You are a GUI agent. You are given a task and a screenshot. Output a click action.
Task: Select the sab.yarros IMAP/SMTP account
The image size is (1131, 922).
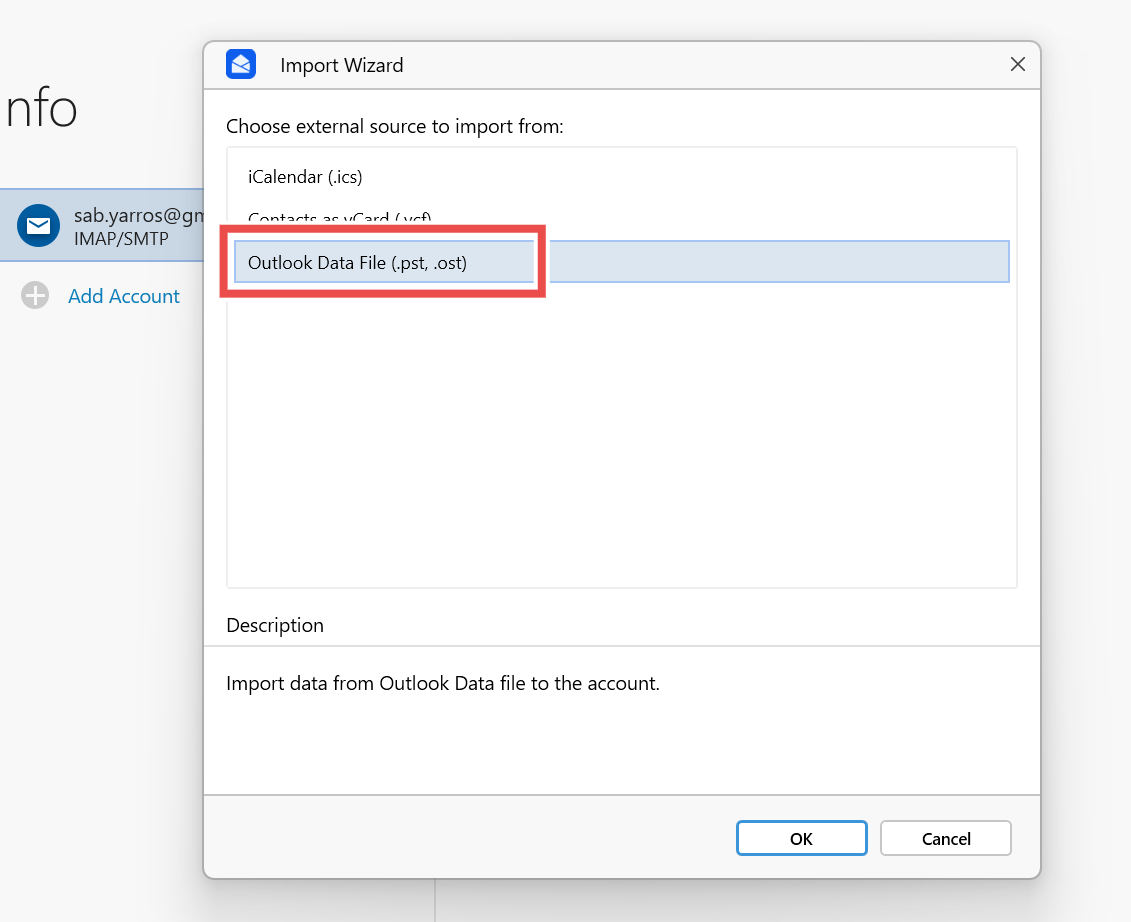pyautogui.click(x=102, y=226)
